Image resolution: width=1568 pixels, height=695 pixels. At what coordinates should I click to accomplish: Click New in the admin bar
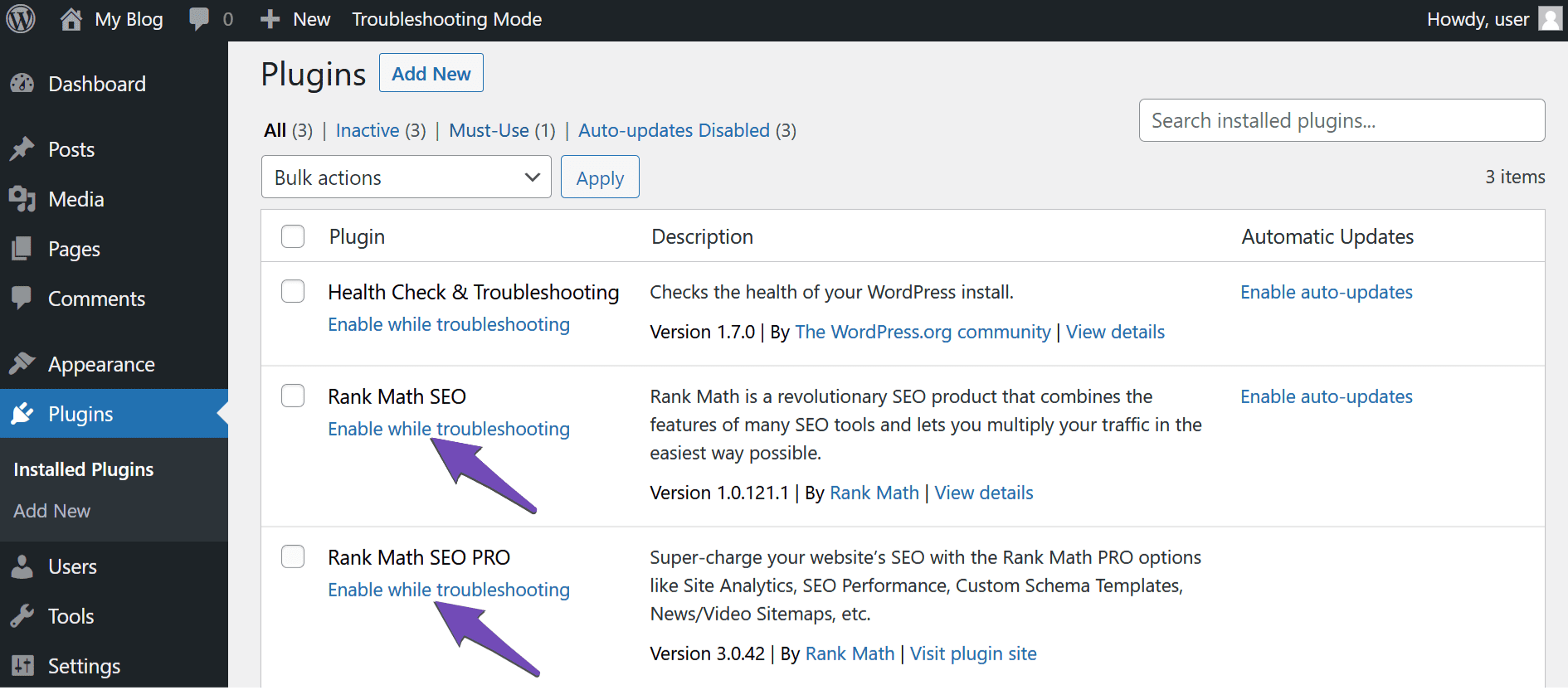click(312, 19)
